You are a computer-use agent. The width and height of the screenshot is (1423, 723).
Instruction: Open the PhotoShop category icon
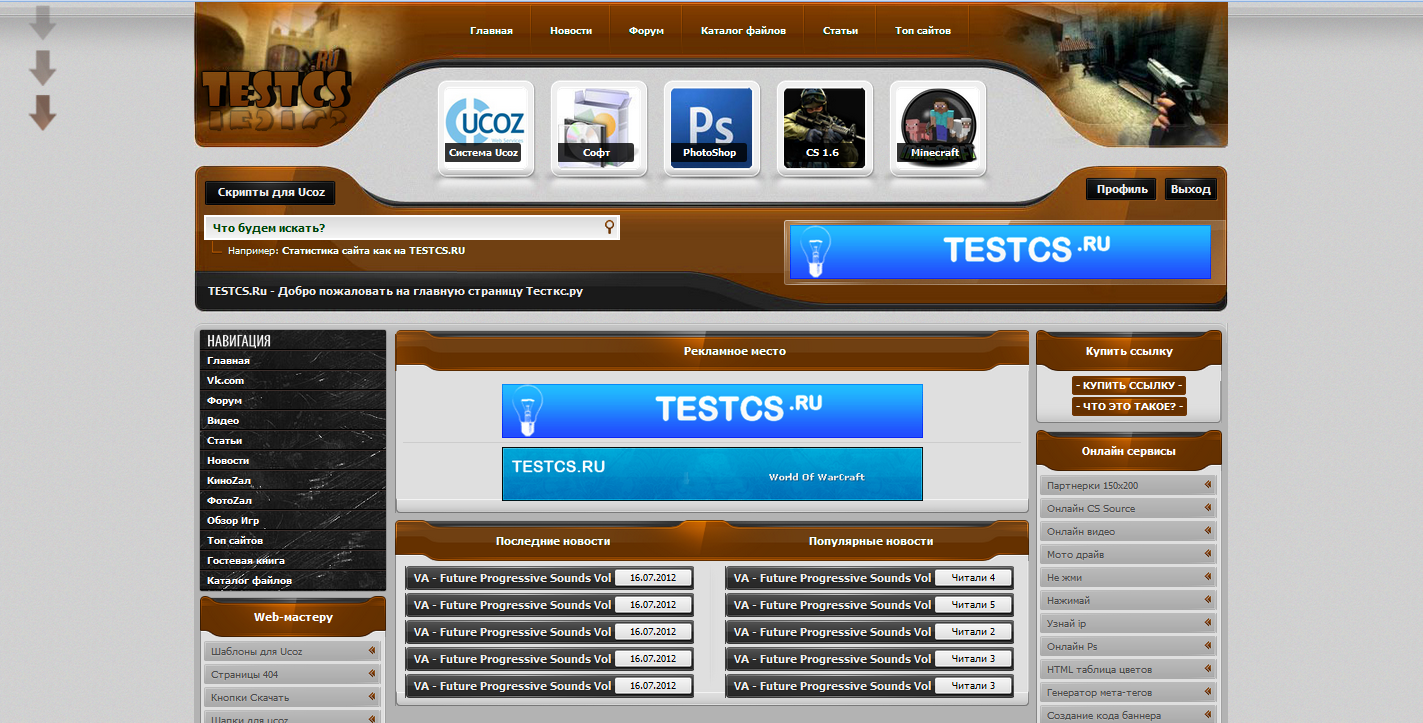tap(711, 128)
